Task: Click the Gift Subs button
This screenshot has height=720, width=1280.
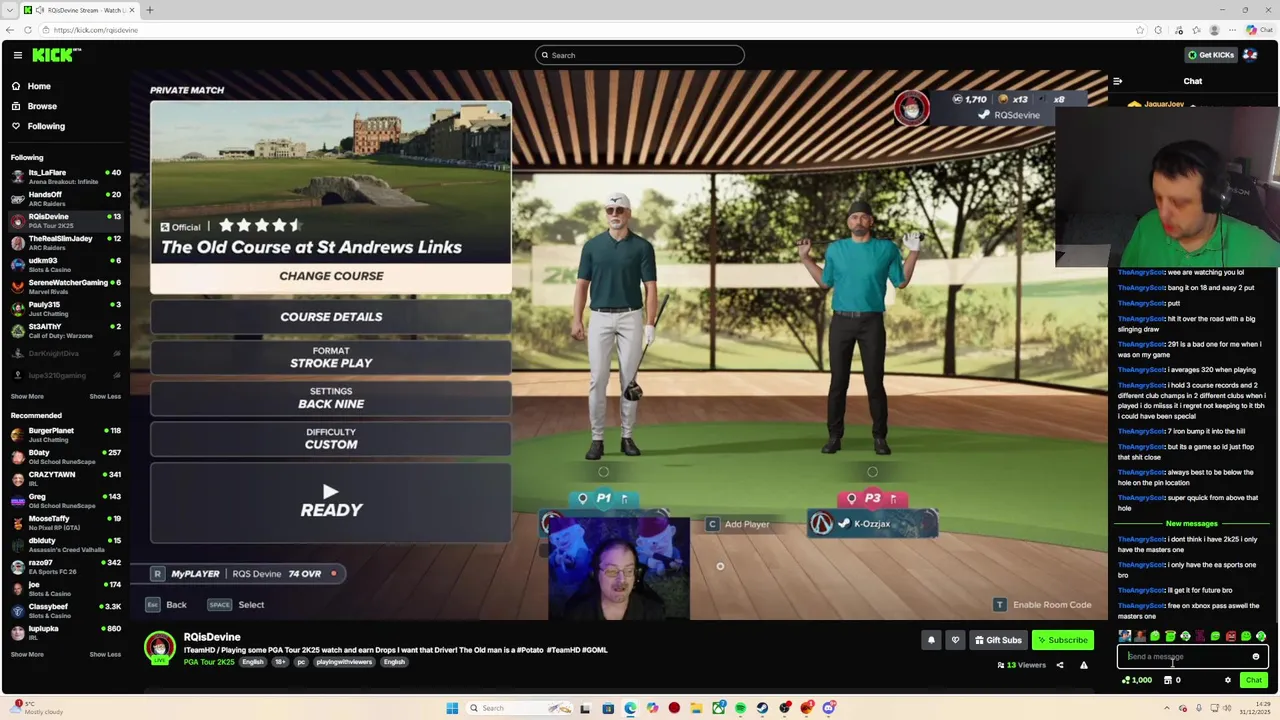Action: 998,640
